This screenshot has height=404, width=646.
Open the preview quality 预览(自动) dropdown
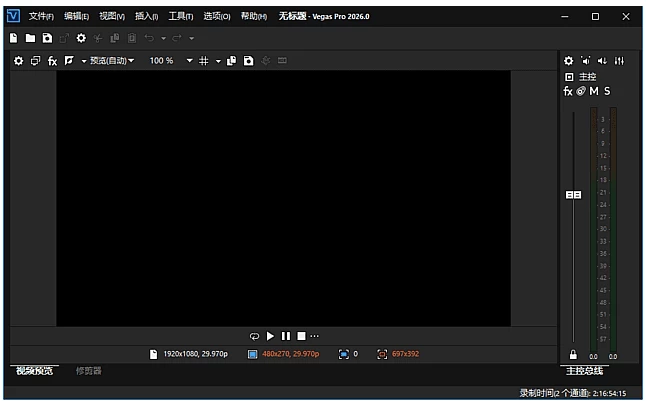(111, 61)
